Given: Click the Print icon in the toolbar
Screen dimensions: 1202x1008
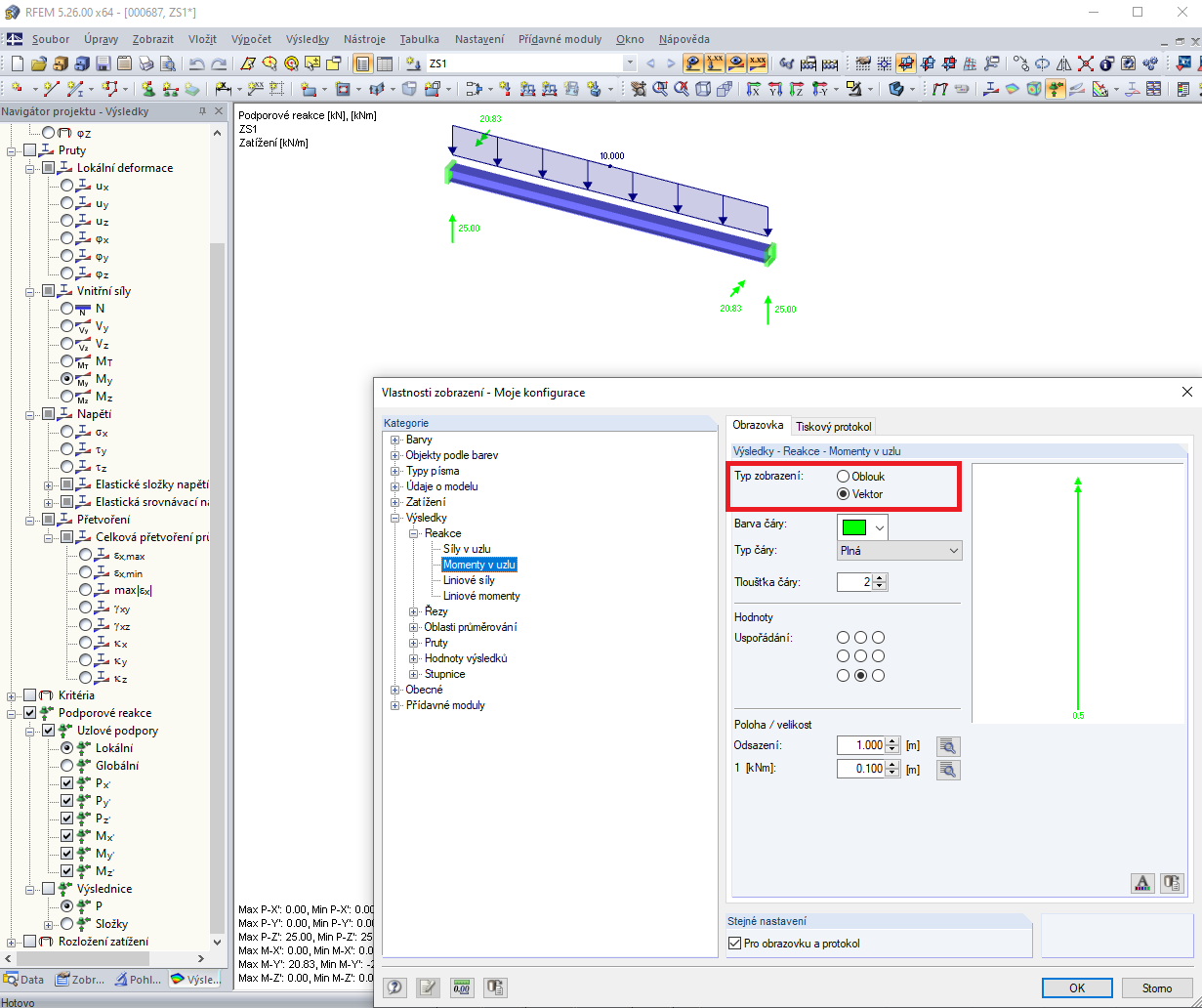Looking at the screenshot, I should (x=146, y=63).
